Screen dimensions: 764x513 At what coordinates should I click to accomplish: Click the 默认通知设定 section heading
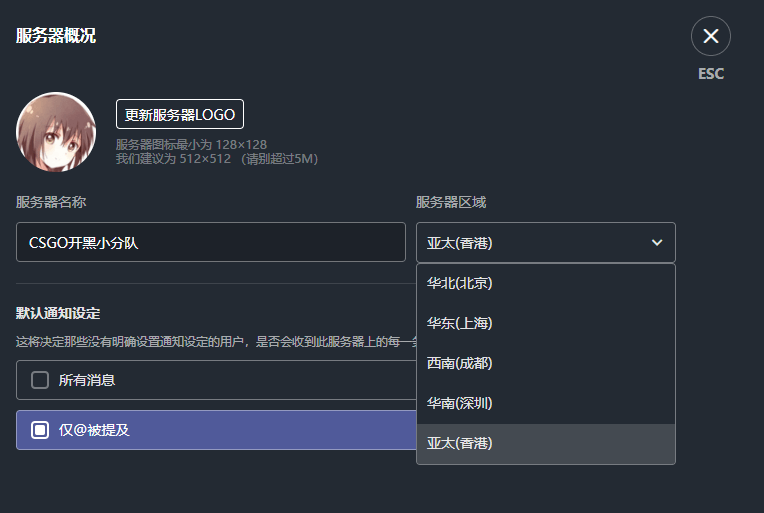(x=58, y=313)
